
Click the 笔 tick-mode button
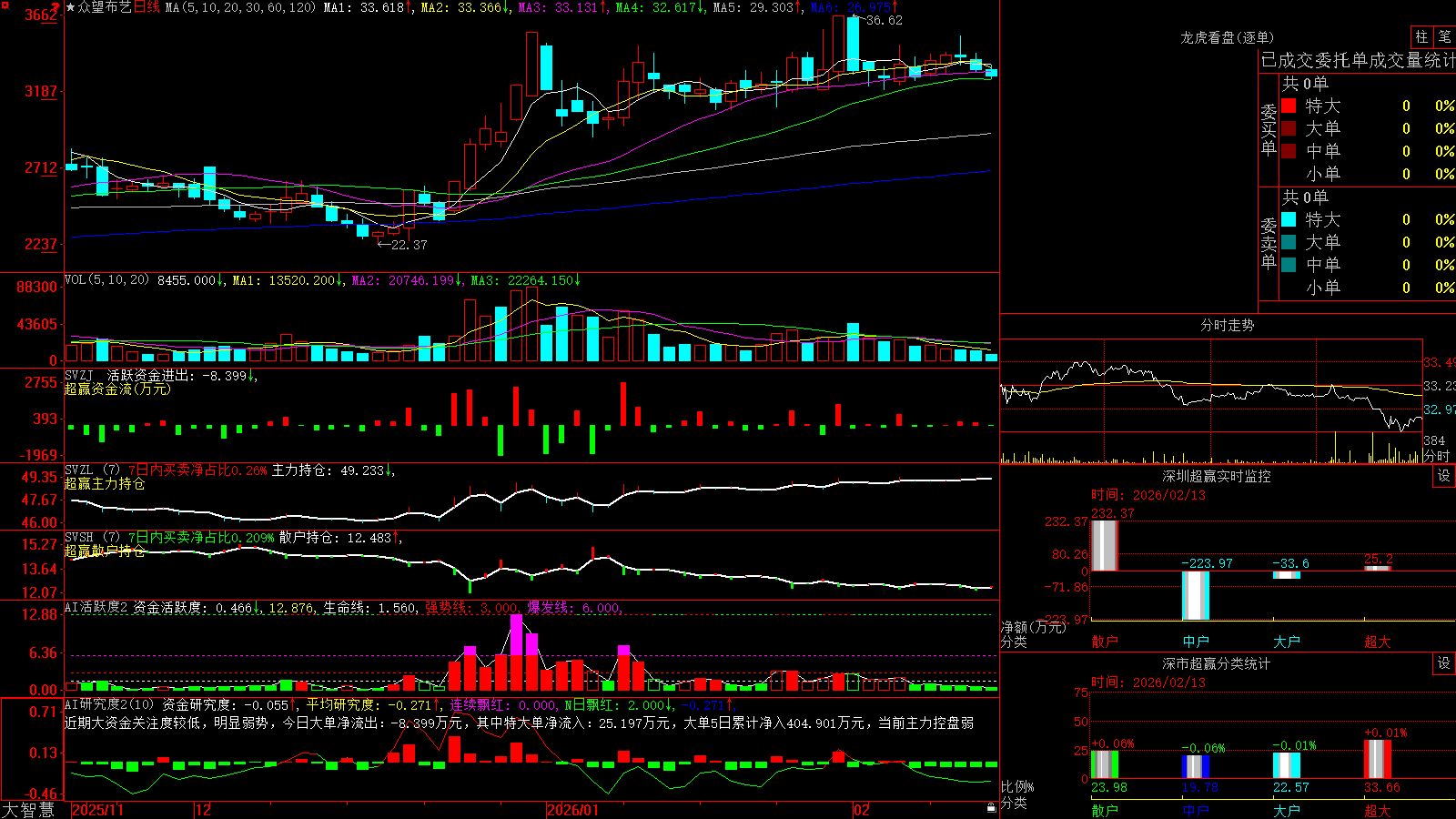click(1445, 37)
